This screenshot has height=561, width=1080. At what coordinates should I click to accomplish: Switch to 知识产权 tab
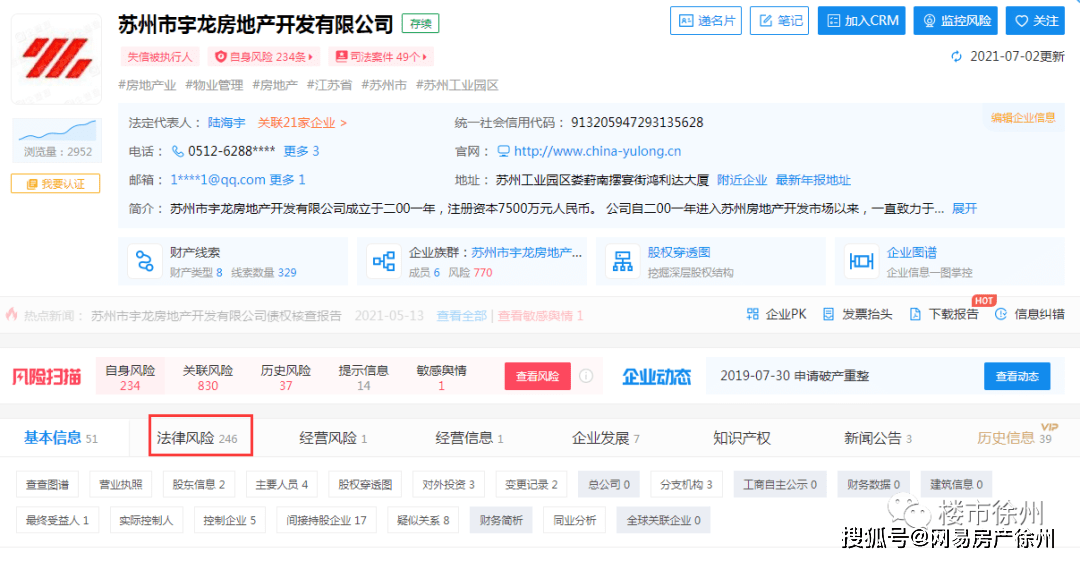pyautogui.click(x=741, y=438)
